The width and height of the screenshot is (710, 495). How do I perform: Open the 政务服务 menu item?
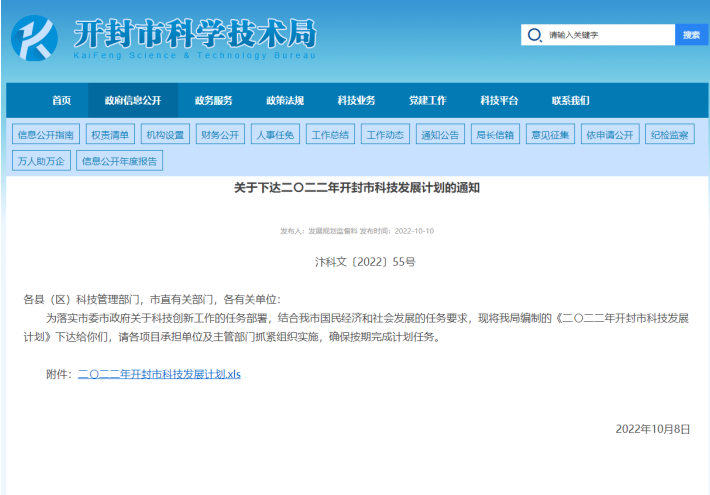tap(213, 100)
